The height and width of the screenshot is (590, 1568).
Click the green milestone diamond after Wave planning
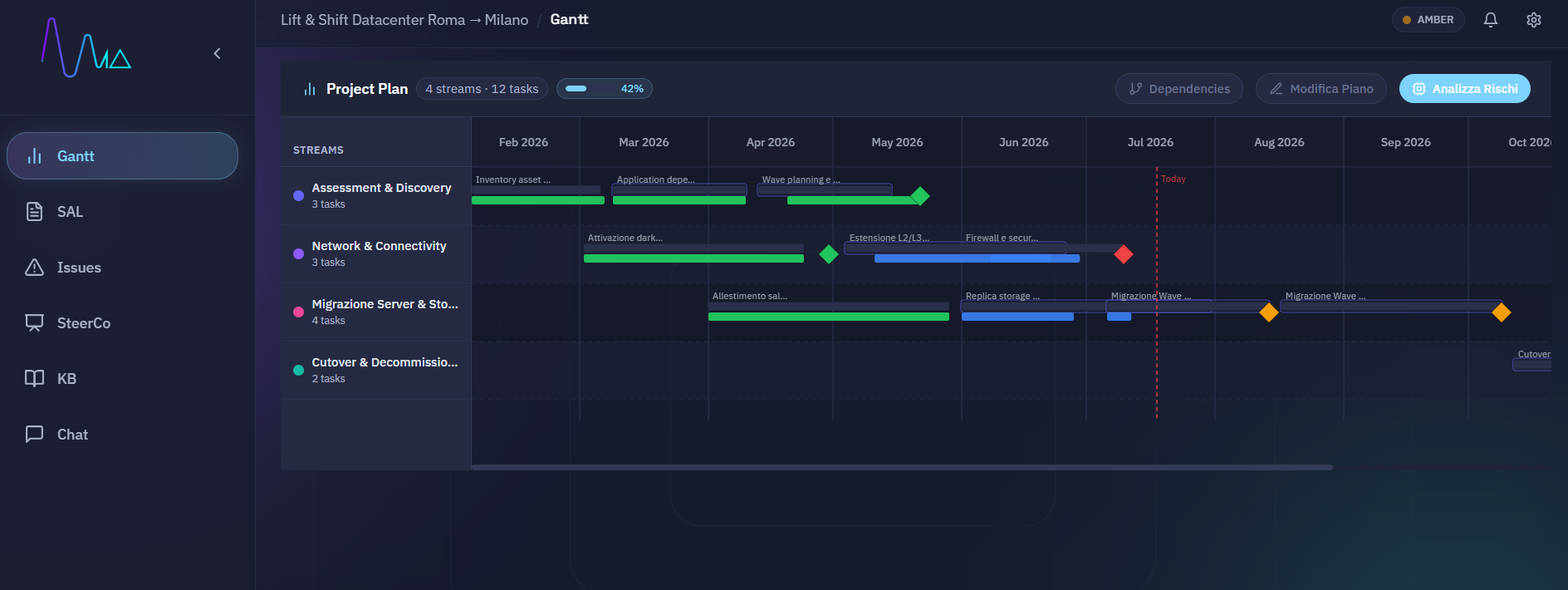click(920, 196)
